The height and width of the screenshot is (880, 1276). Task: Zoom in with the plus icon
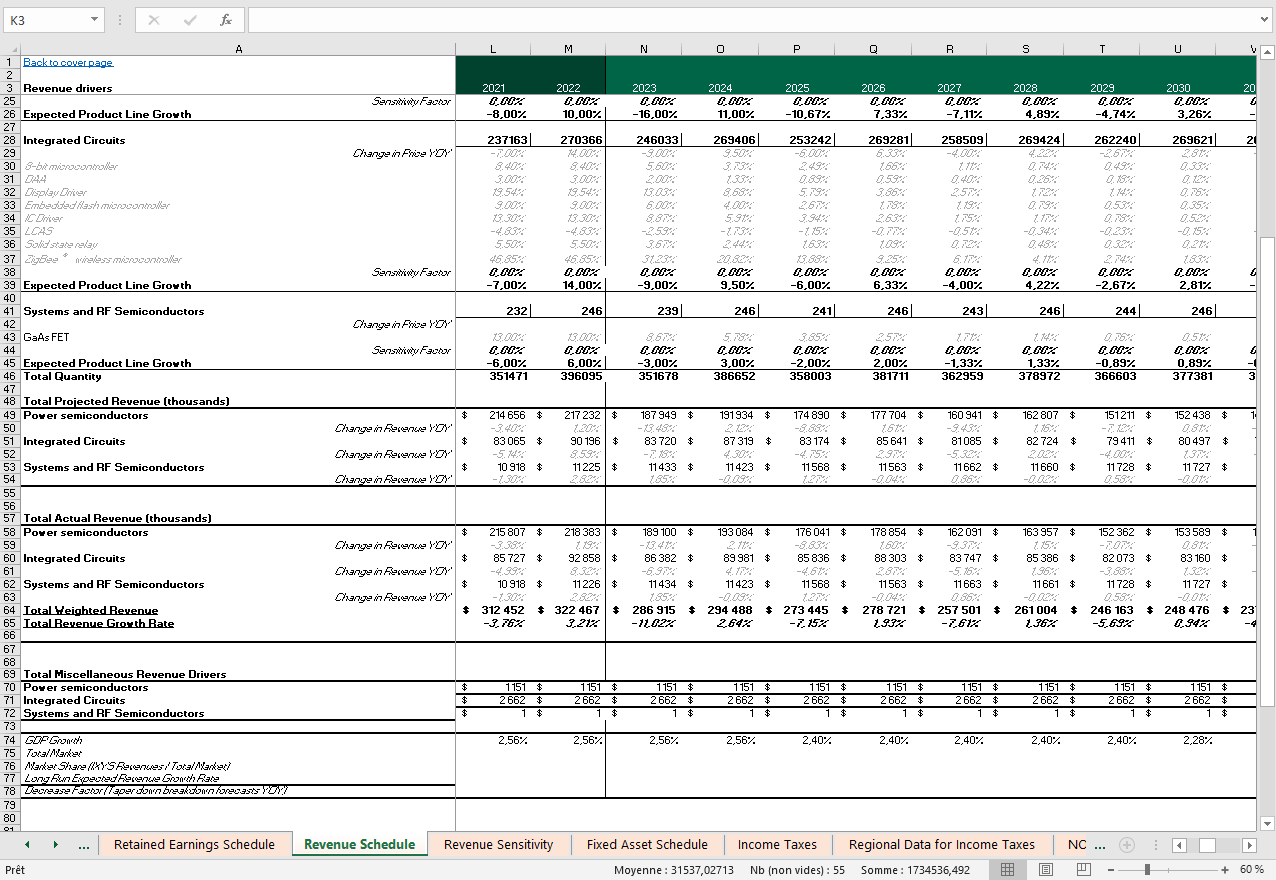click(x=1224, y=870)
